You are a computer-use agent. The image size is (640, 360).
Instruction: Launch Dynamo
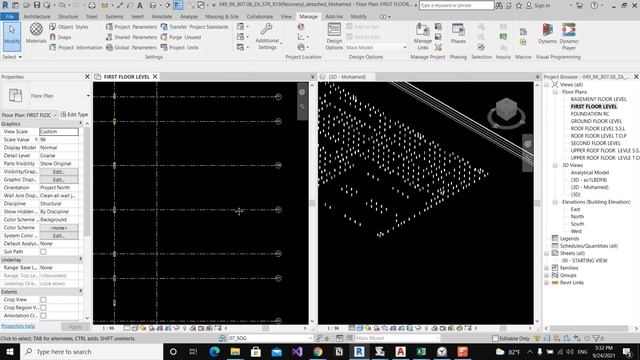pyautogui.click(x=547, y=33)
